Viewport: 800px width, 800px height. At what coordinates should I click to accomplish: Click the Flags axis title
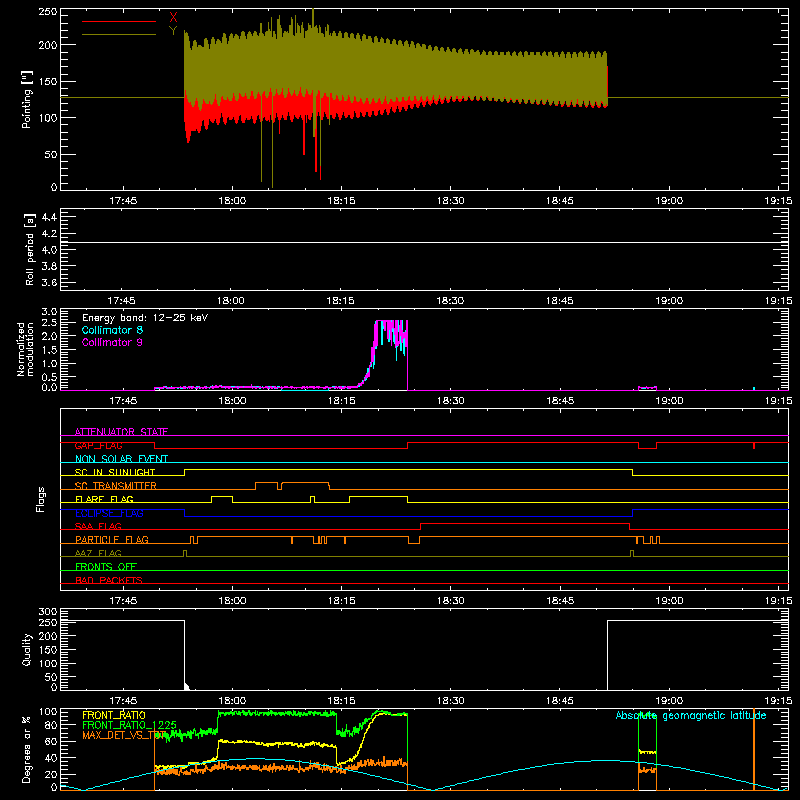tap(41, 499)
